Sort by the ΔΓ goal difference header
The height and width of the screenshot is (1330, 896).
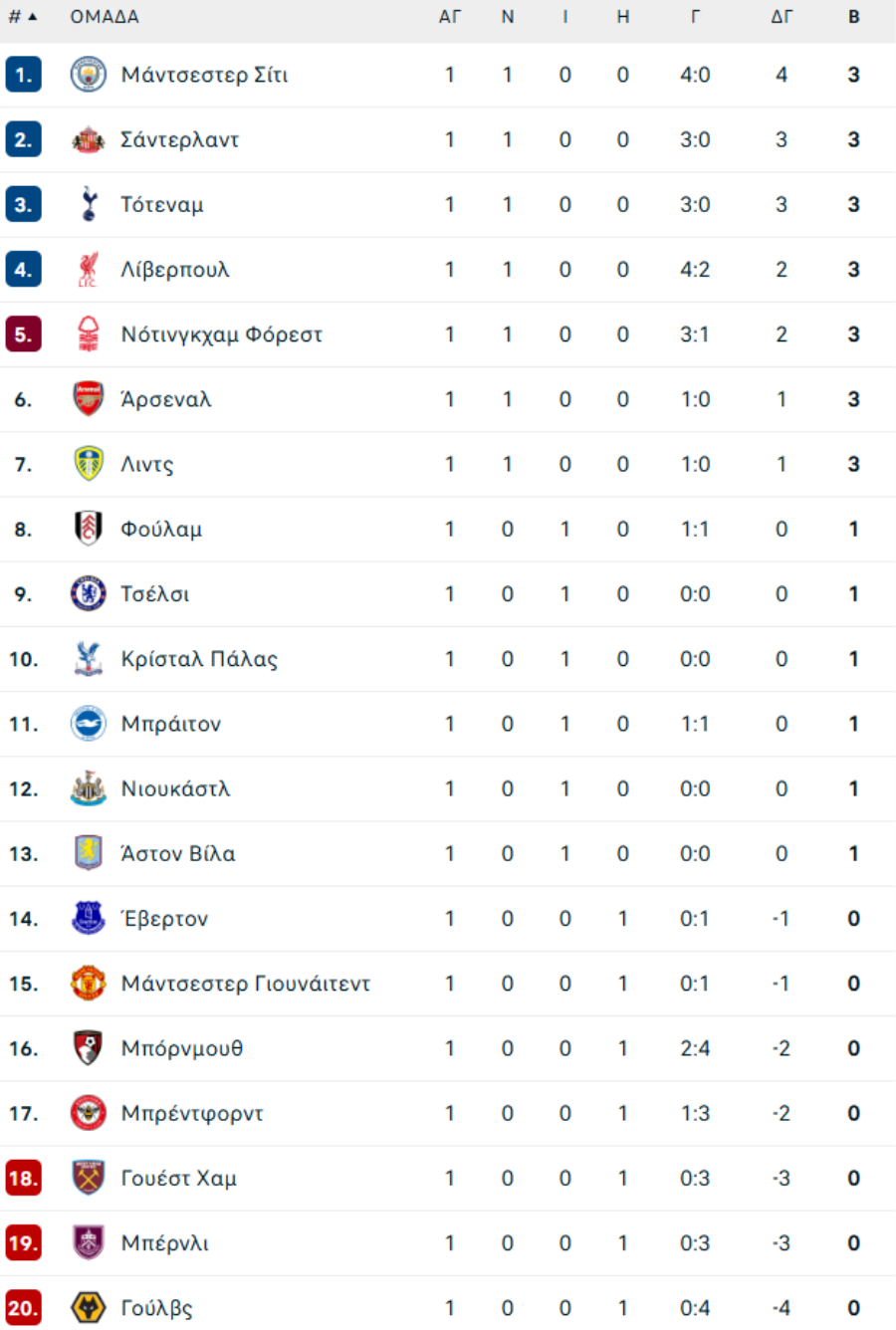click(782, 17)
